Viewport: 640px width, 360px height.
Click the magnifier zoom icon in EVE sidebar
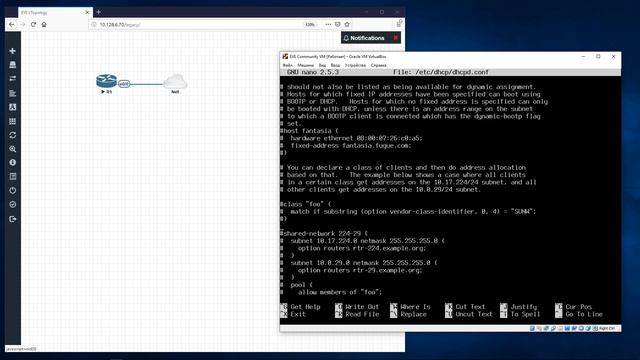point(13,149)
